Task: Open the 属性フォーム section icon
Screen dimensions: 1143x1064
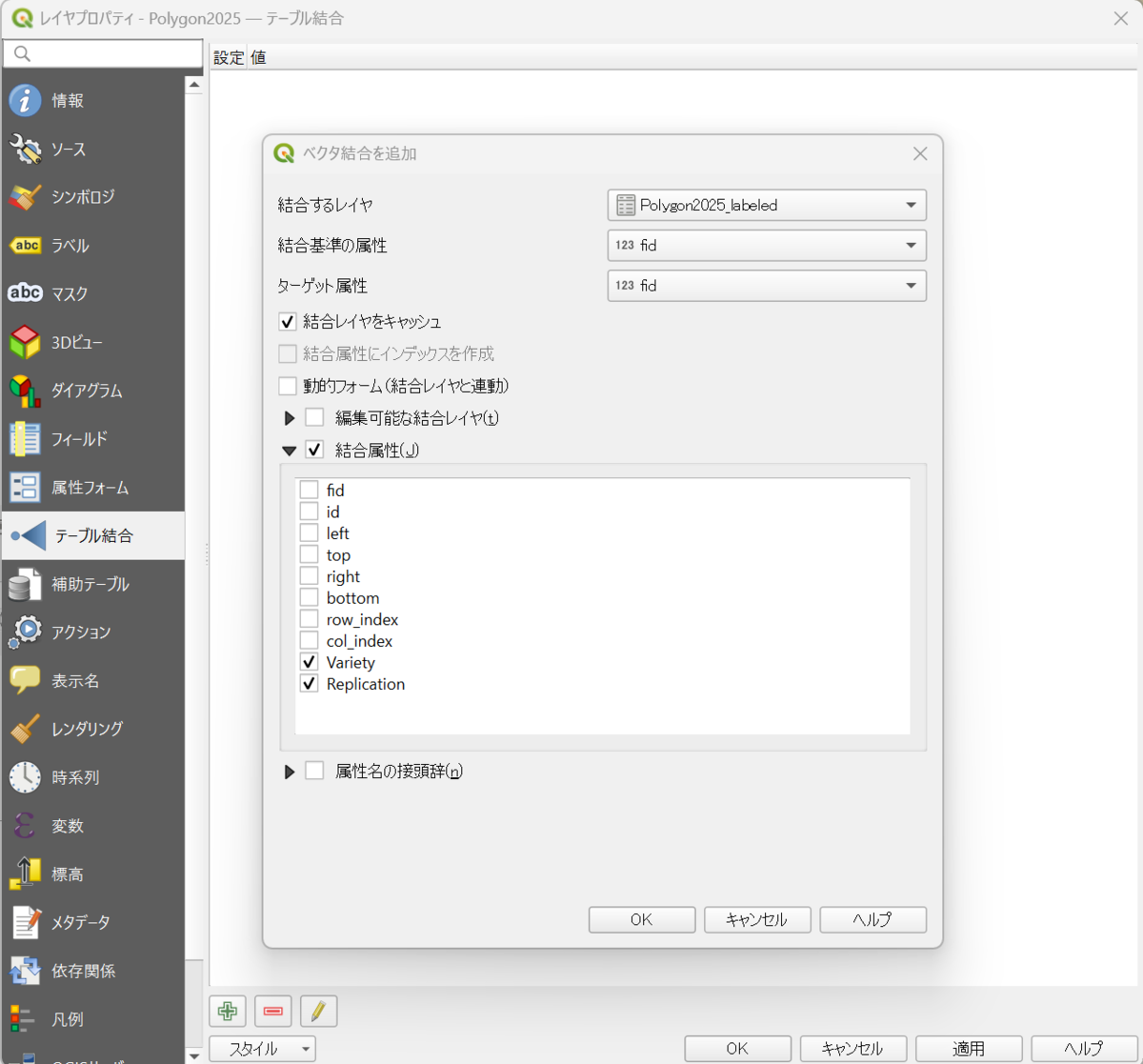Action: [25, 488]
